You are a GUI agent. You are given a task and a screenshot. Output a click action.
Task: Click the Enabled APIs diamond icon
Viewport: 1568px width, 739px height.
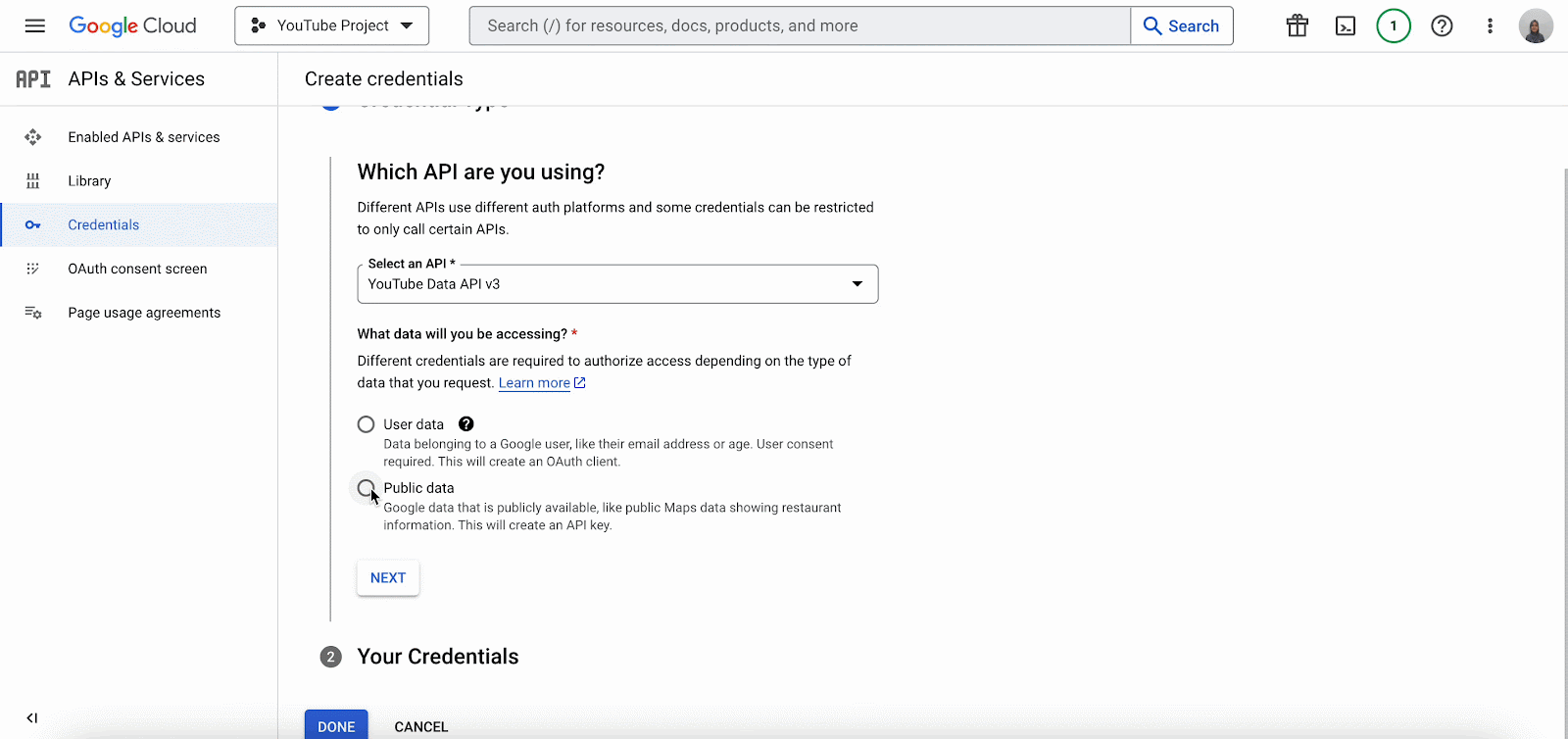tap(33, 137)
